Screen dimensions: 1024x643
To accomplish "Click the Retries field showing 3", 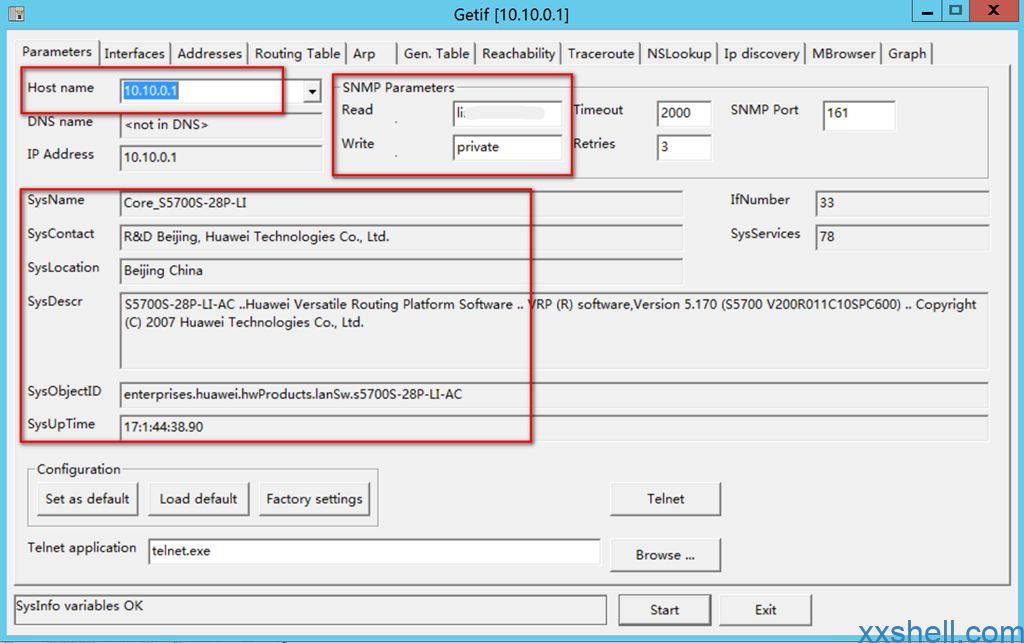I will [684, 147].
